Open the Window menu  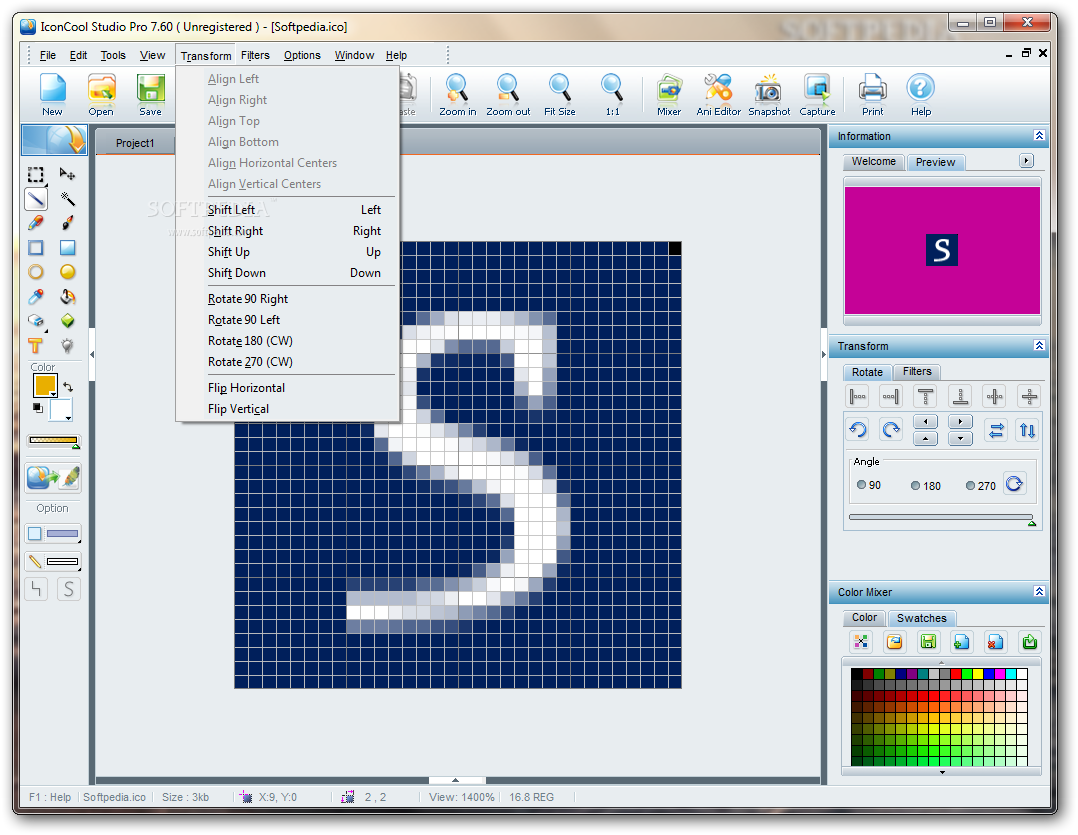pyautogui.click(x=354, y=55)
